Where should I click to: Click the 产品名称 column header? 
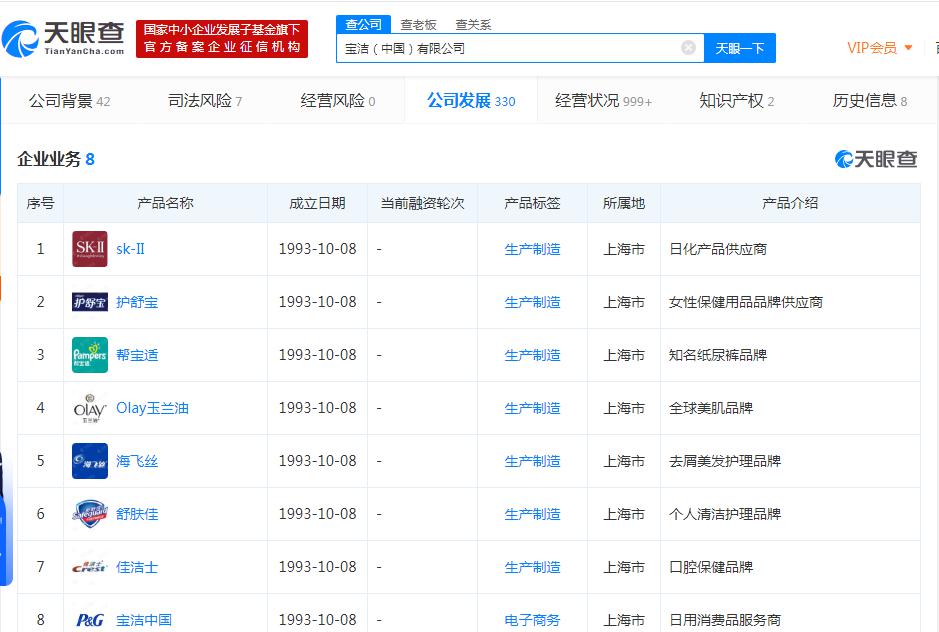point(165,203)
